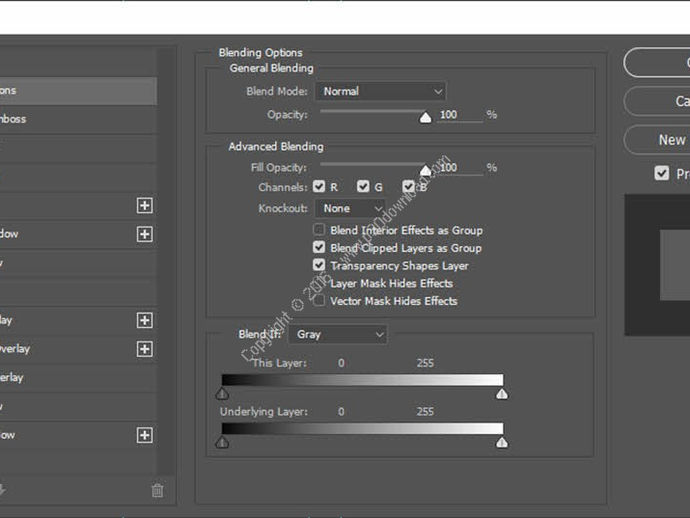Click the Opacity slider handle

click(x=425, y=118)
